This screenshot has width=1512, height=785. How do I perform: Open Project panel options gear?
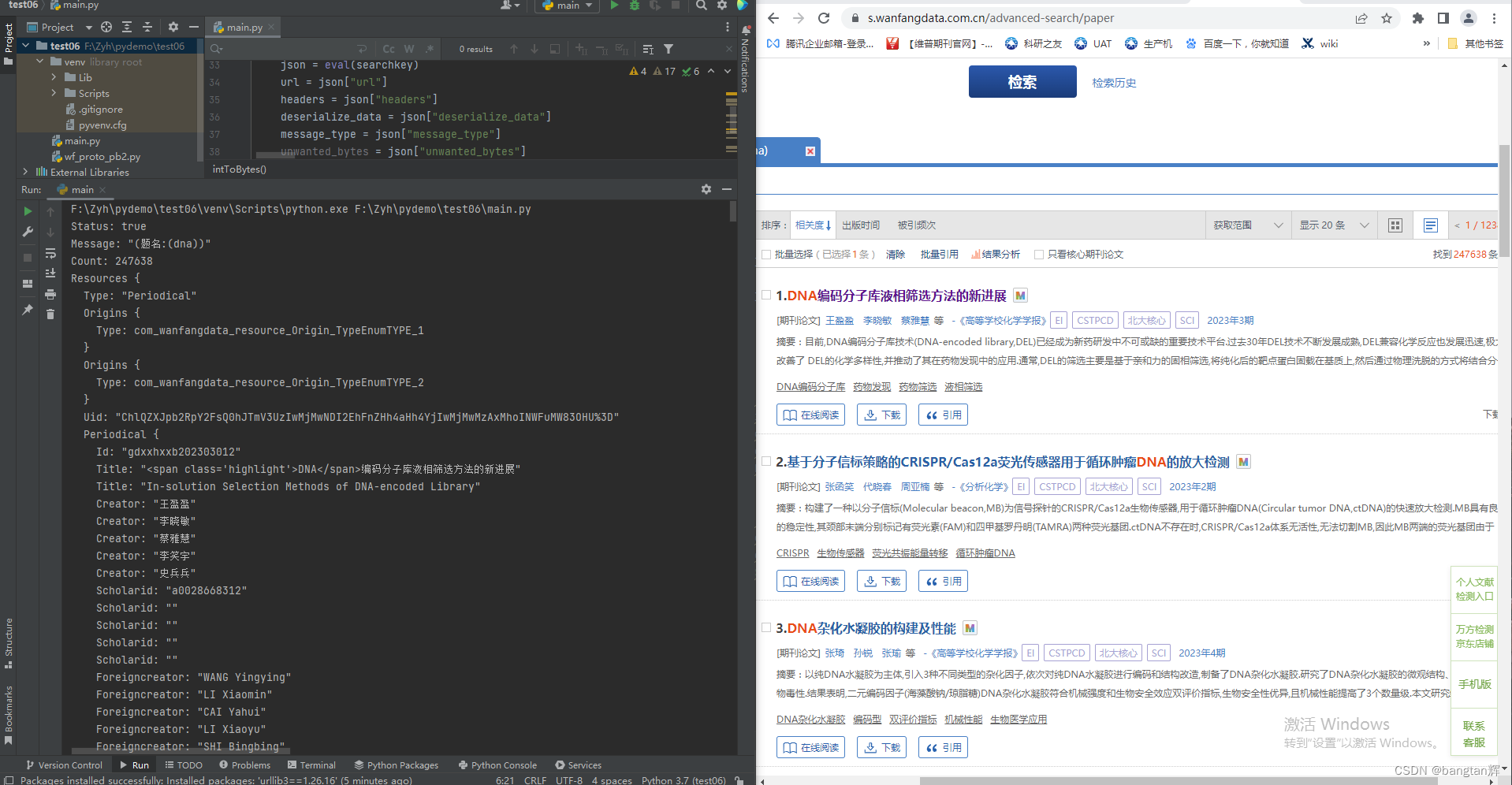pos(173,27)
